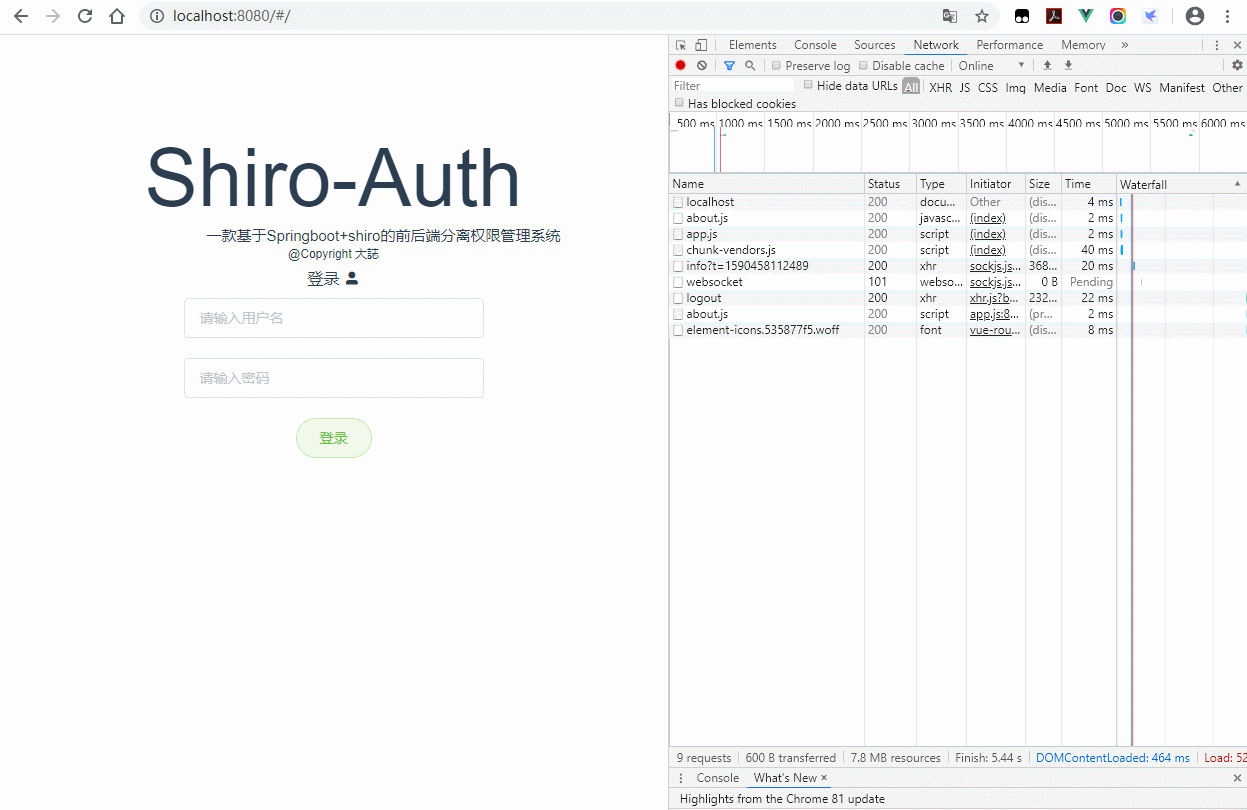View site information icon in address bar
1247x810 pixels.
[x=156, y=16]
